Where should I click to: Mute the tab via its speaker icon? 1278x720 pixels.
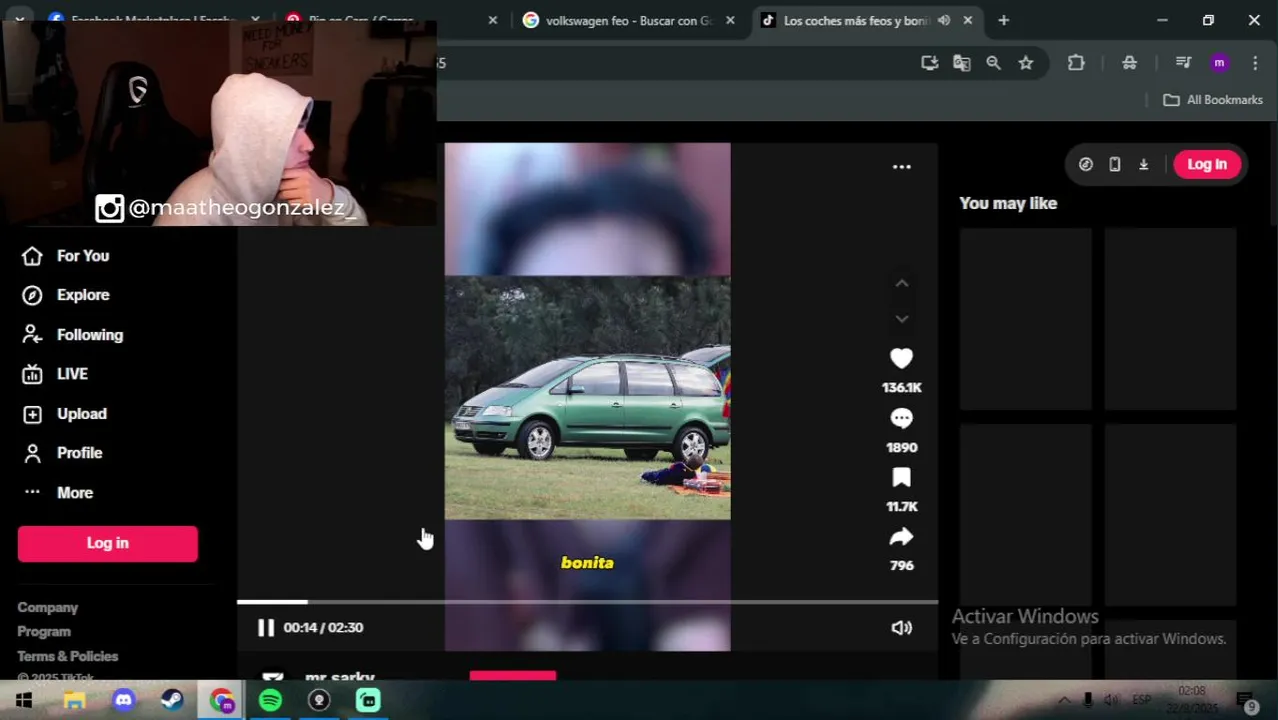click(x=944, y=20)
